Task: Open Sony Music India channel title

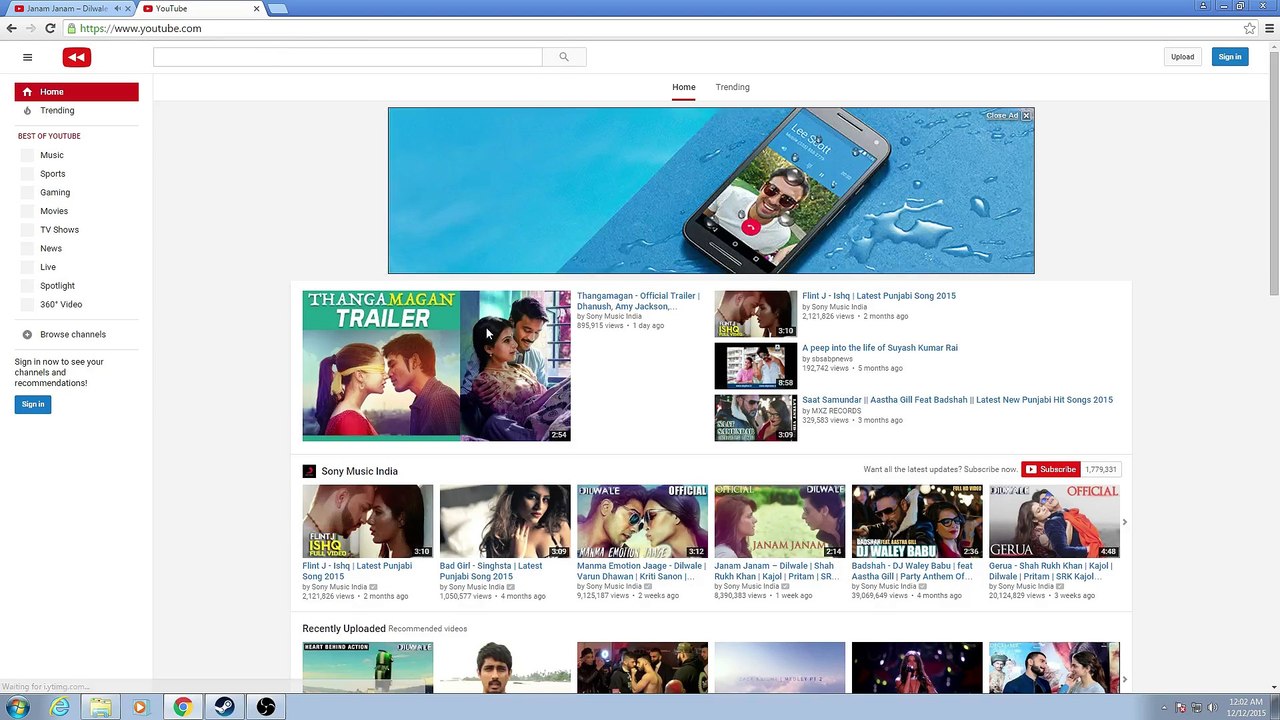Action: coord(359,471)
